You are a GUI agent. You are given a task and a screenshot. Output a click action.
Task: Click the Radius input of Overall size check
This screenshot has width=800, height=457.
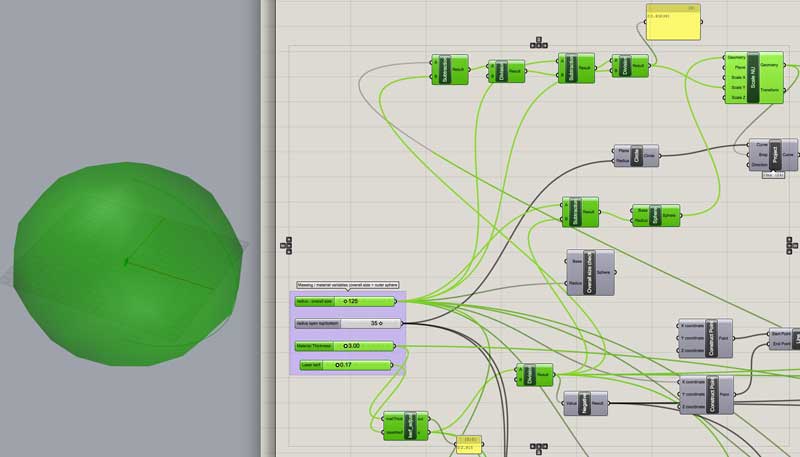(x=576, y=283)
